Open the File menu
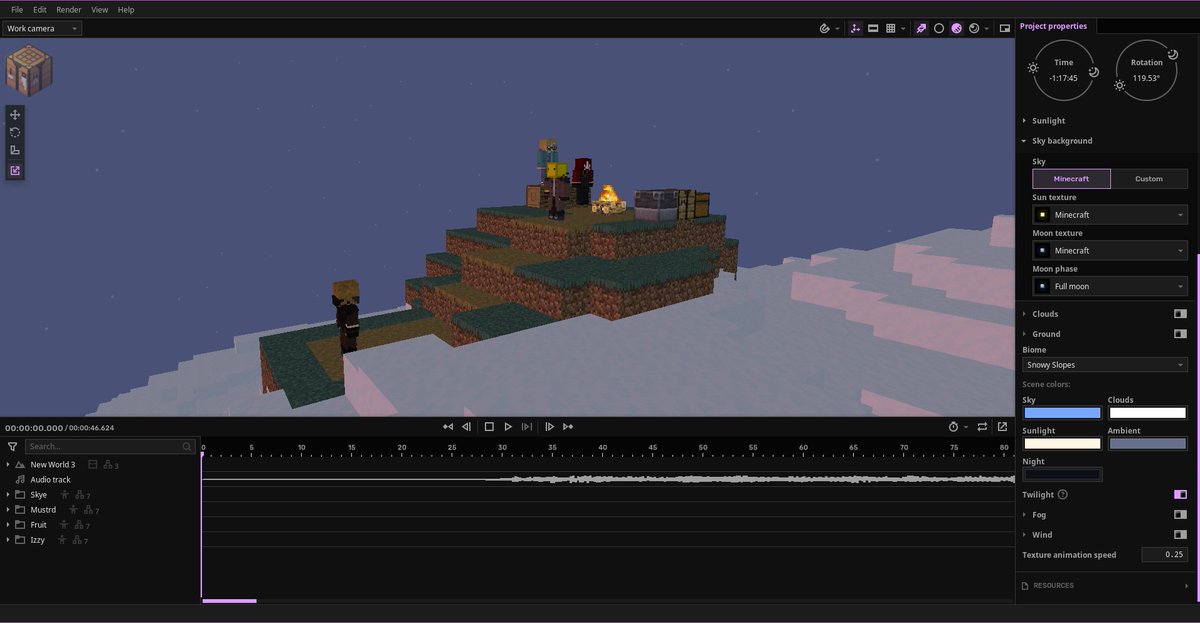Image resolution: width=1200 pixels, height=623 pixels. [x=17, y=9]
